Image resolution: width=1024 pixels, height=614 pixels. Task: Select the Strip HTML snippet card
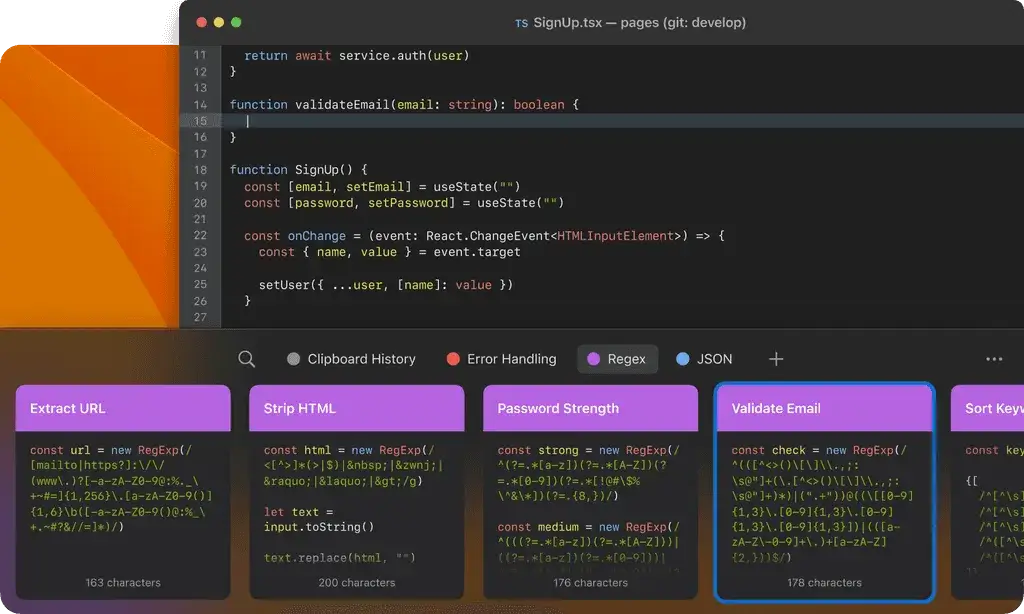pyautogui.click(x=356, y=490)
